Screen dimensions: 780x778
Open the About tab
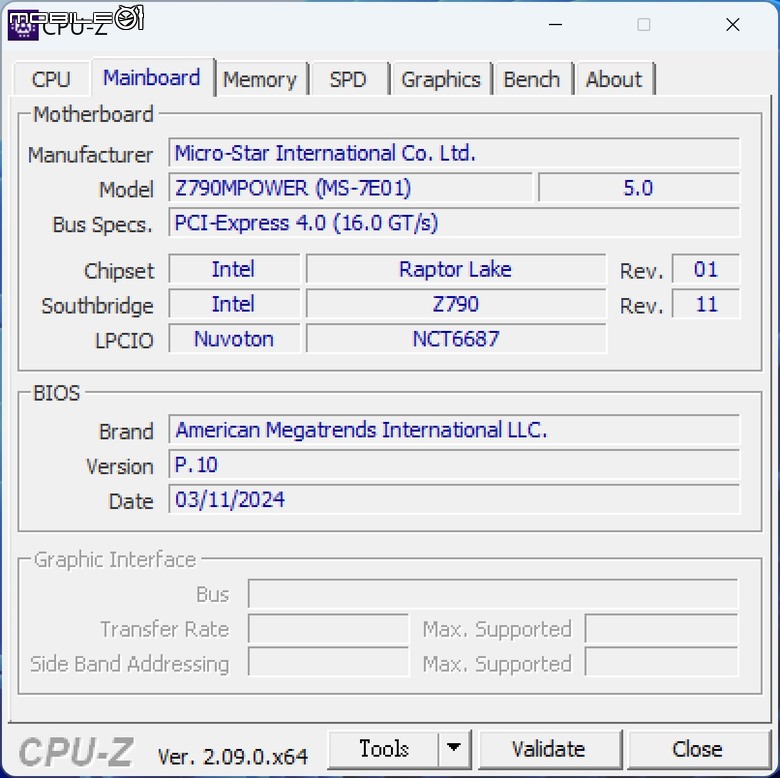click(x=614, y=79)
